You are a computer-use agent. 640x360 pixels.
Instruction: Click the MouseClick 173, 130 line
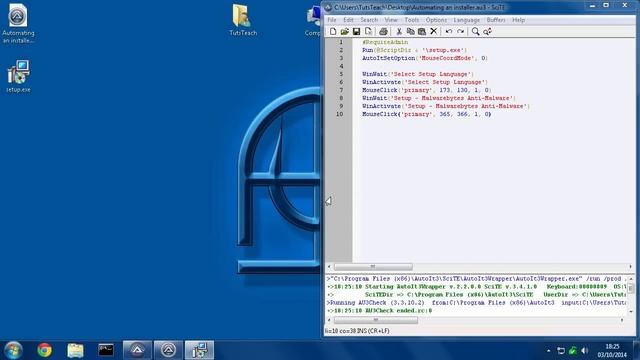(x=427, y=90)
